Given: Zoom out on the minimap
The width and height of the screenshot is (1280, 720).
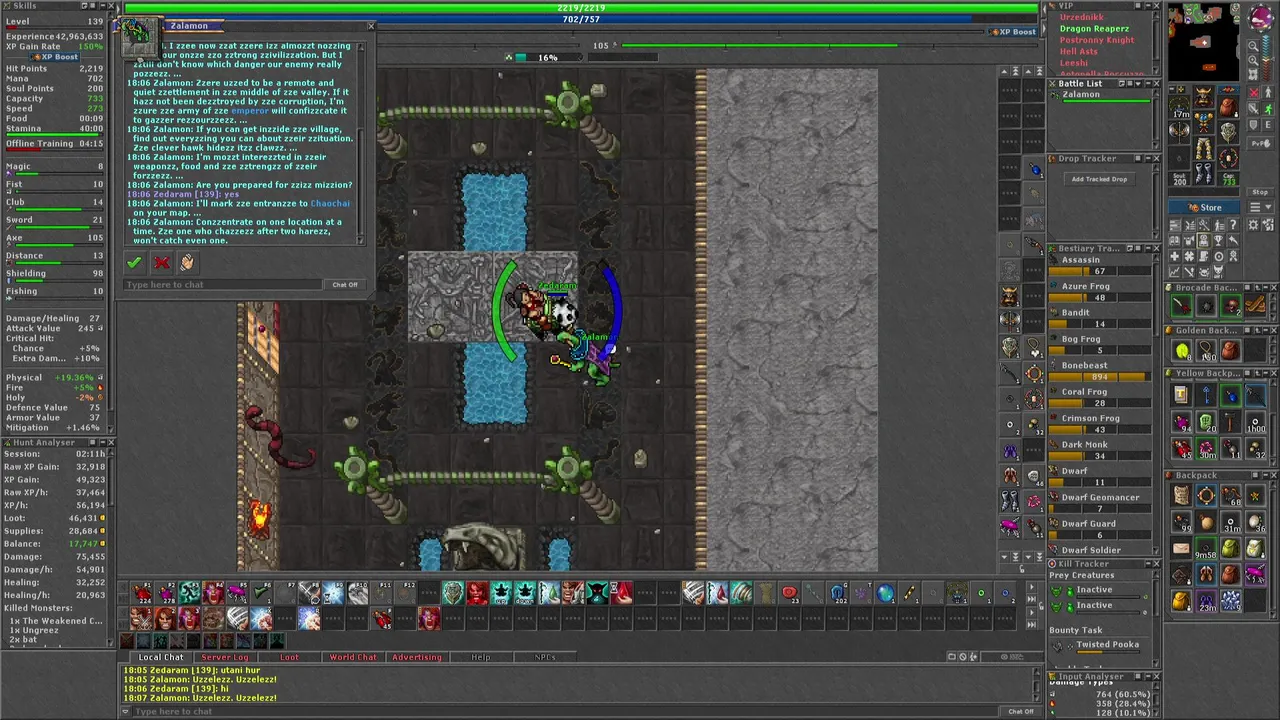Looking at the screenshot, I should click(x=1253, y=46).
